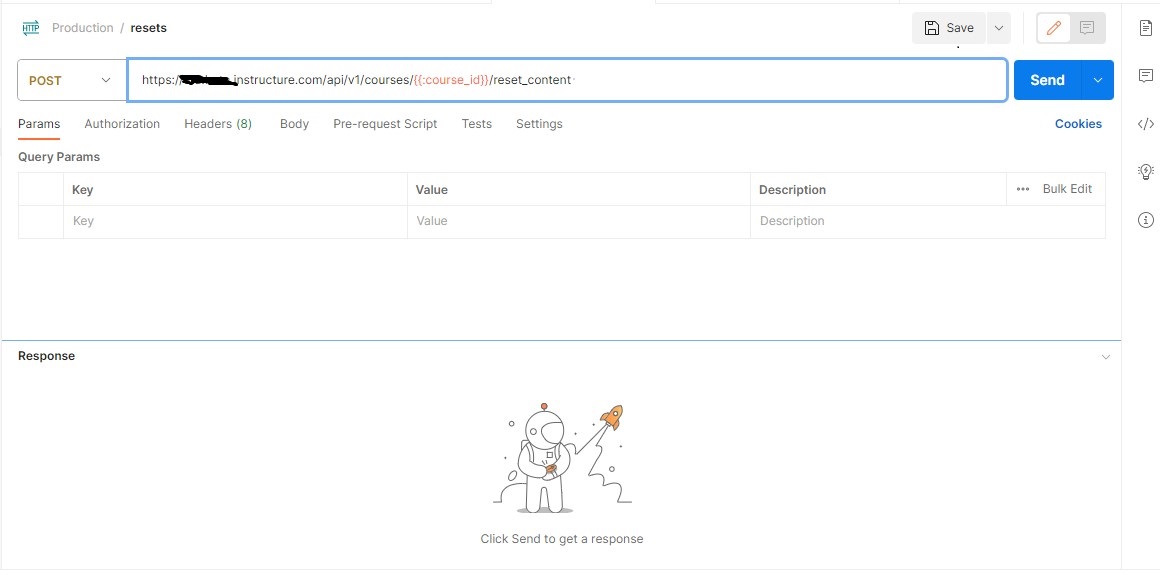1160x575 pixels.
Task: Open the POST method dropdown
Action: point(72,80)
